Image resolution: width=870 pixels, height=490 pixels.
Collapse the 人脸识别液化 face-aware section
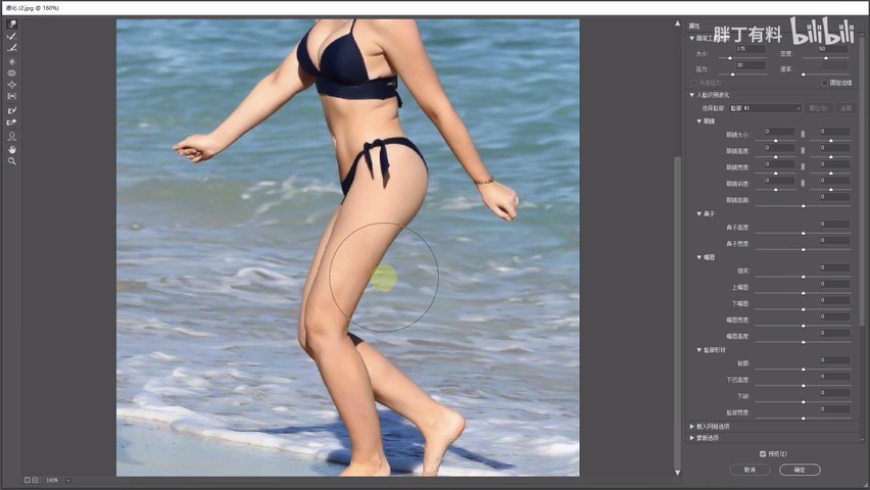tap(692, 95)
